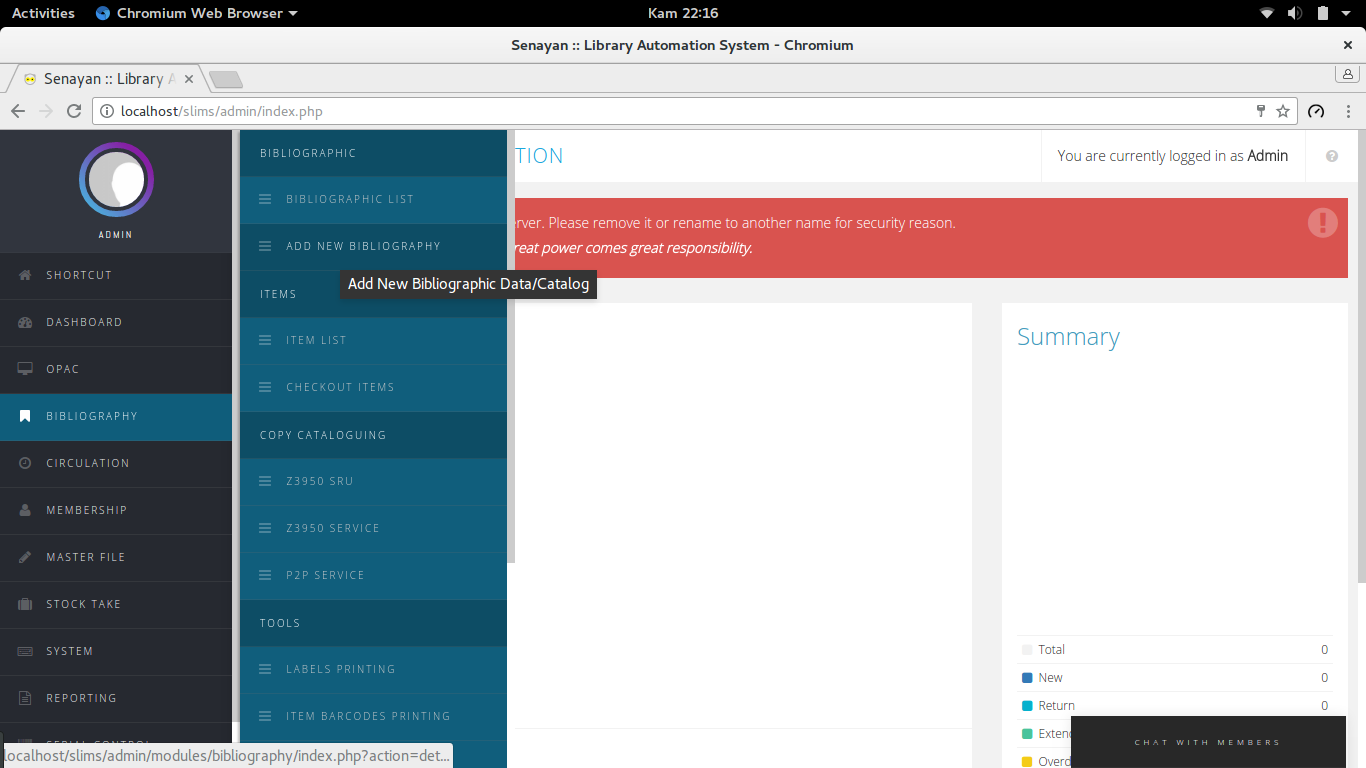Image resolution: width=1366 pixels, height=768 pixels.
Task: Click Chat With Members button
Action: [1207, 742]
